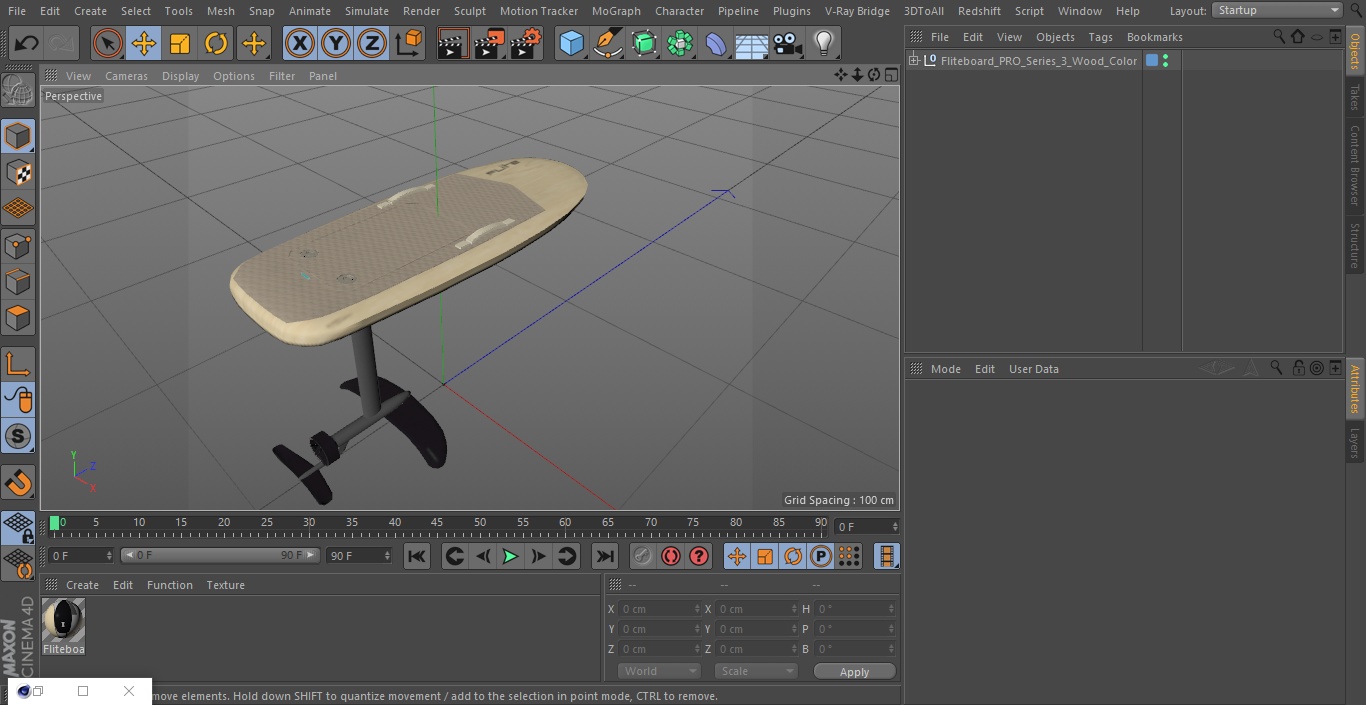Toggle autokeying button
Image resolution: width=1366 pixels, height=705 pixels.
point(671,556)
